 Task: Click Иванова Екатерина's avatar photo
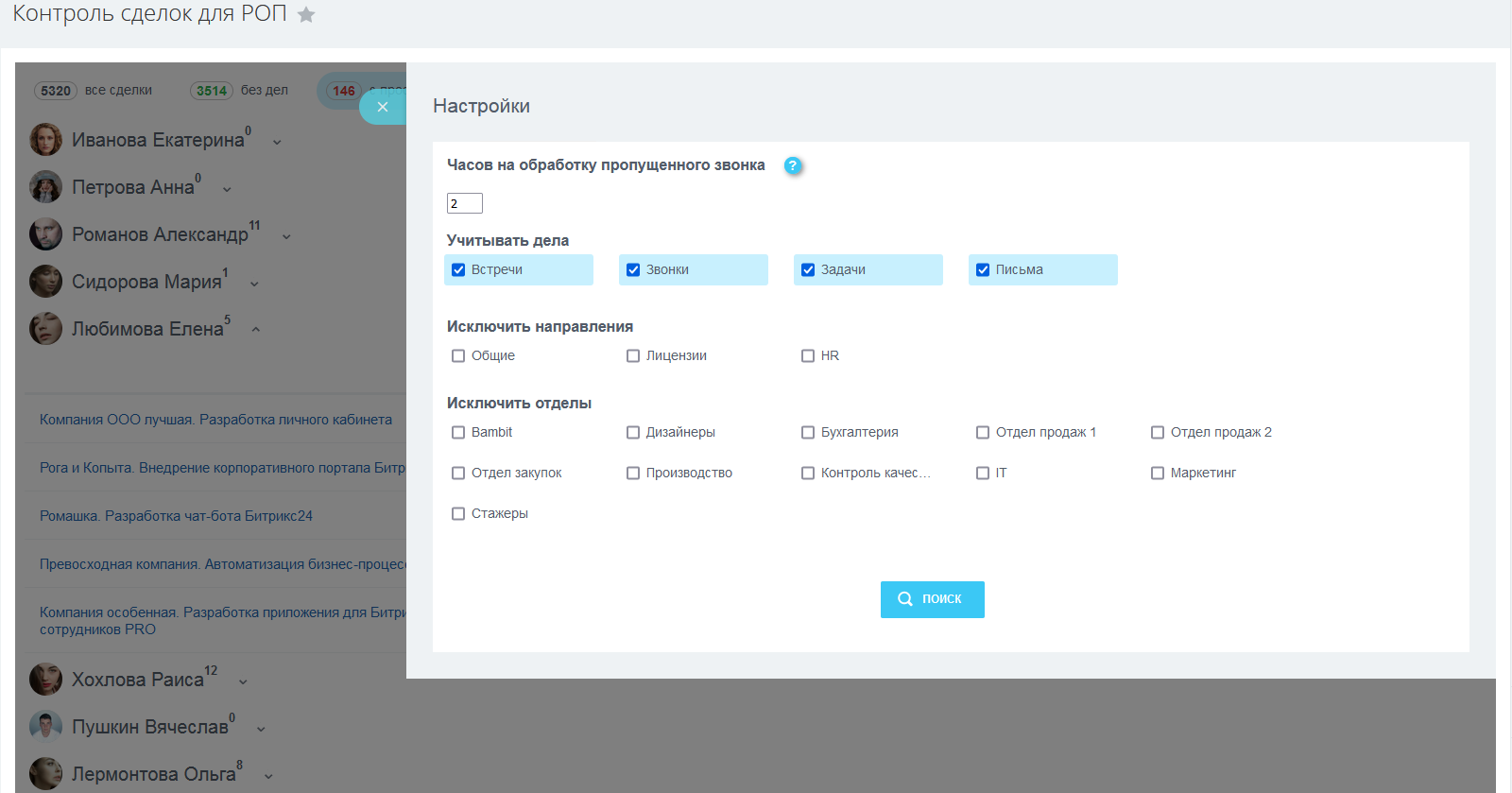45,140
